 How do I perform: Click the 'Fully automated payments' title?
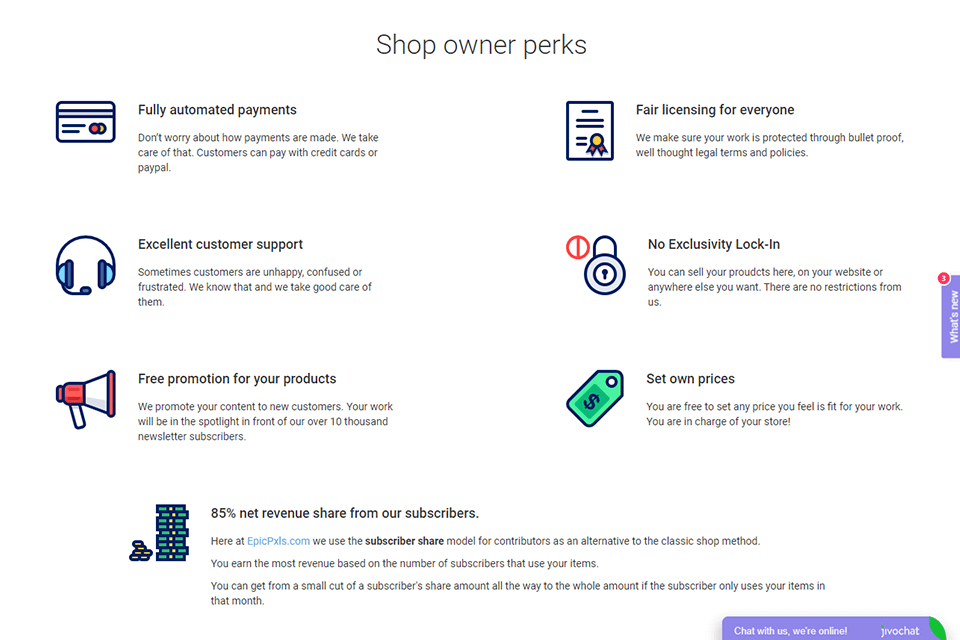tap(217, 110)
